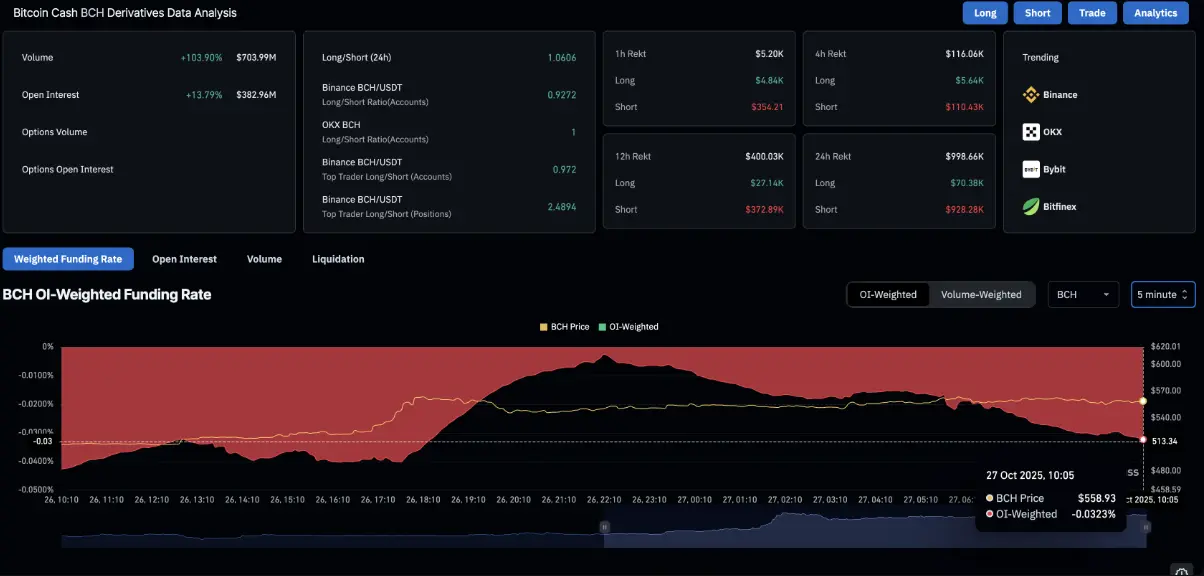The width and height of the screenshot is (1204, 576).
Task: Switch to Volume-Weighted funding rate
Action: [x=981, y=295]
